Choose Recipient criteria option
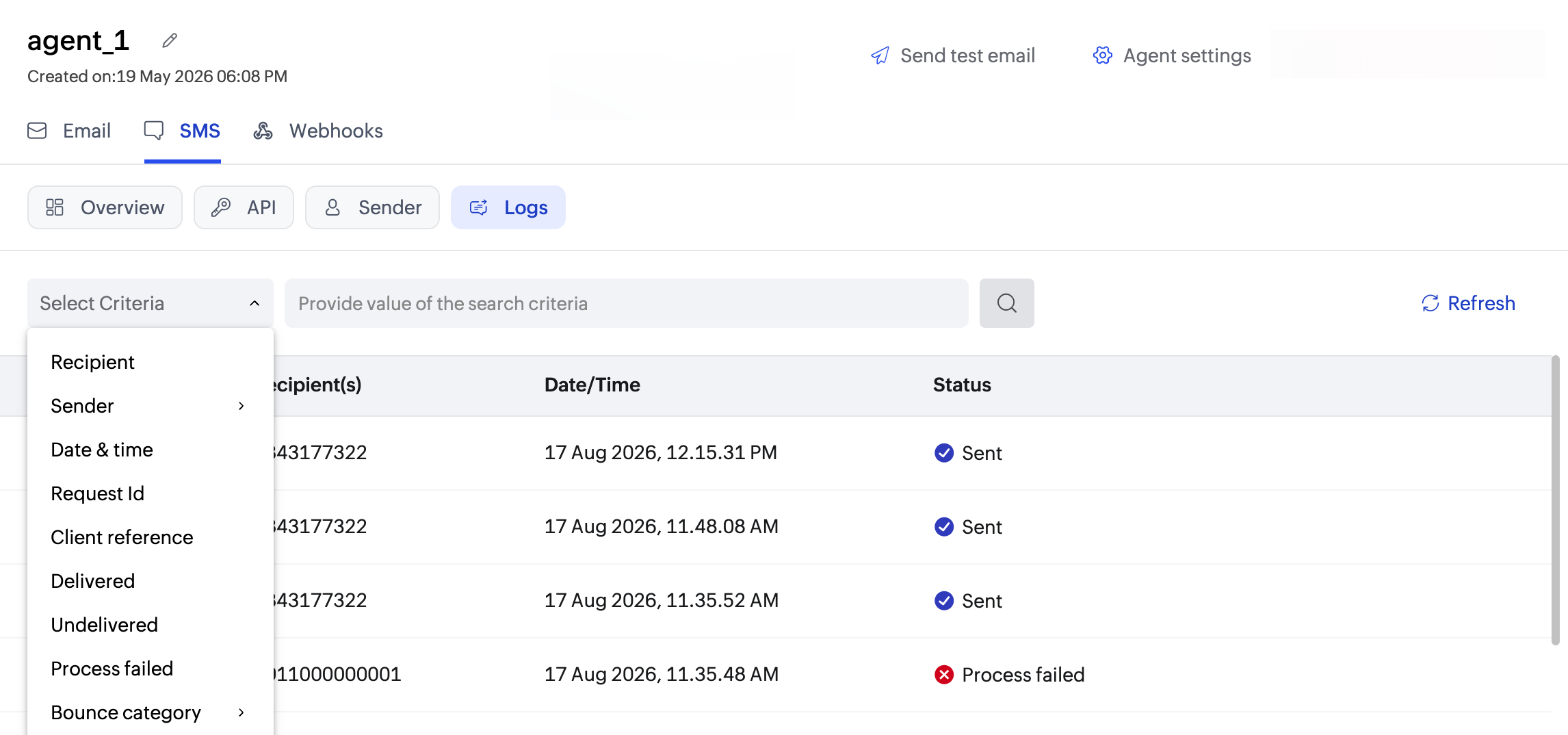The height and width of the screenshot is (735, 1568). pos(151,362)
